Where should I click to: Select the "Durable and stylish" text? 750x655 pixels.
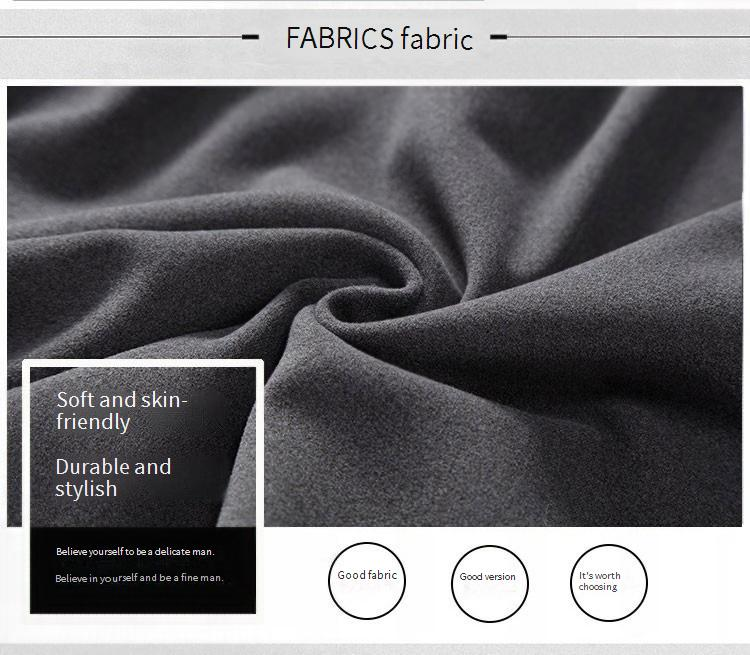pos(113,477)
